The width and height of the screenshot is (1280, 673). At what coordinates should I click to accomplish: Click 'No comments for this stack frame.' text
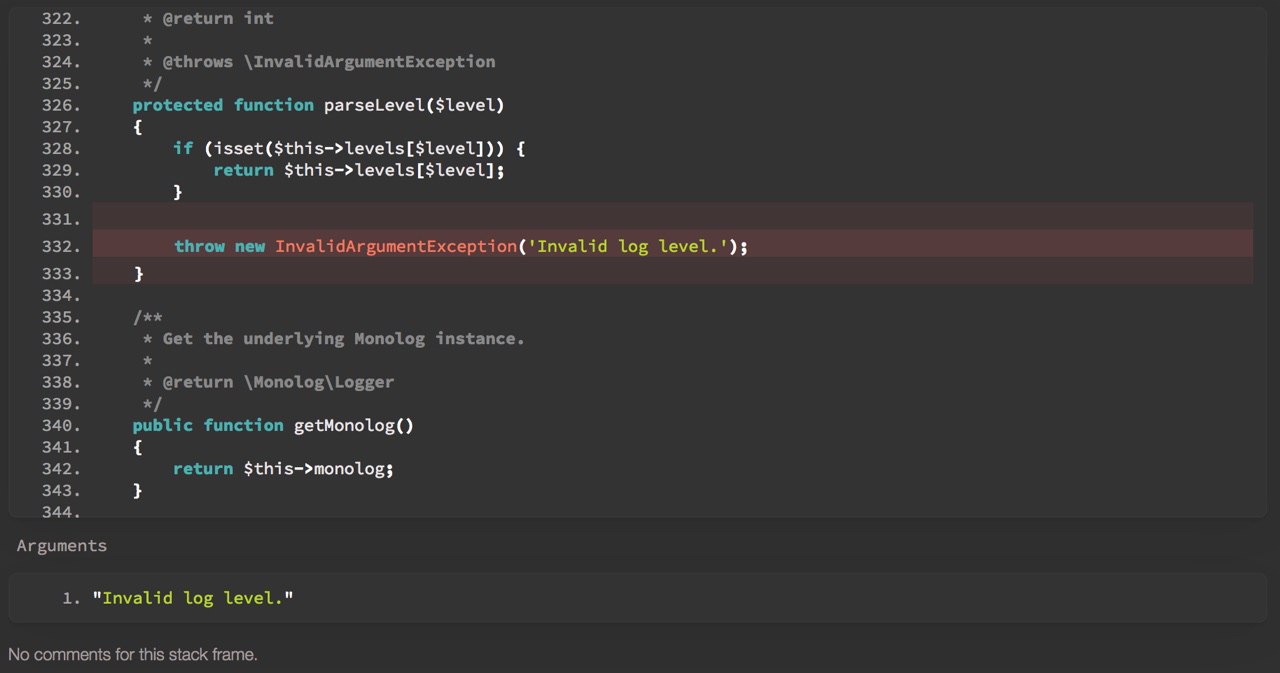[x=133, y=655]
